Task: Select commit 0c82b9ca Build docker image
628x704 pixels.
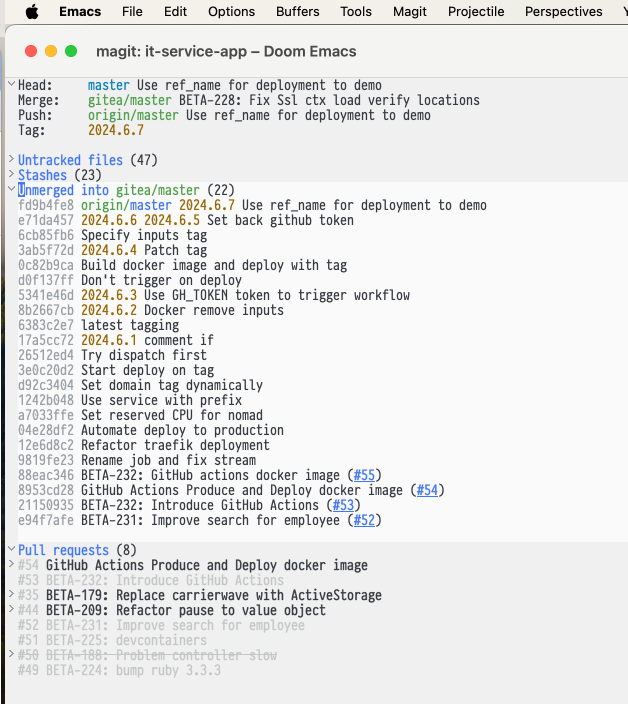Action: tap(183, 265)
